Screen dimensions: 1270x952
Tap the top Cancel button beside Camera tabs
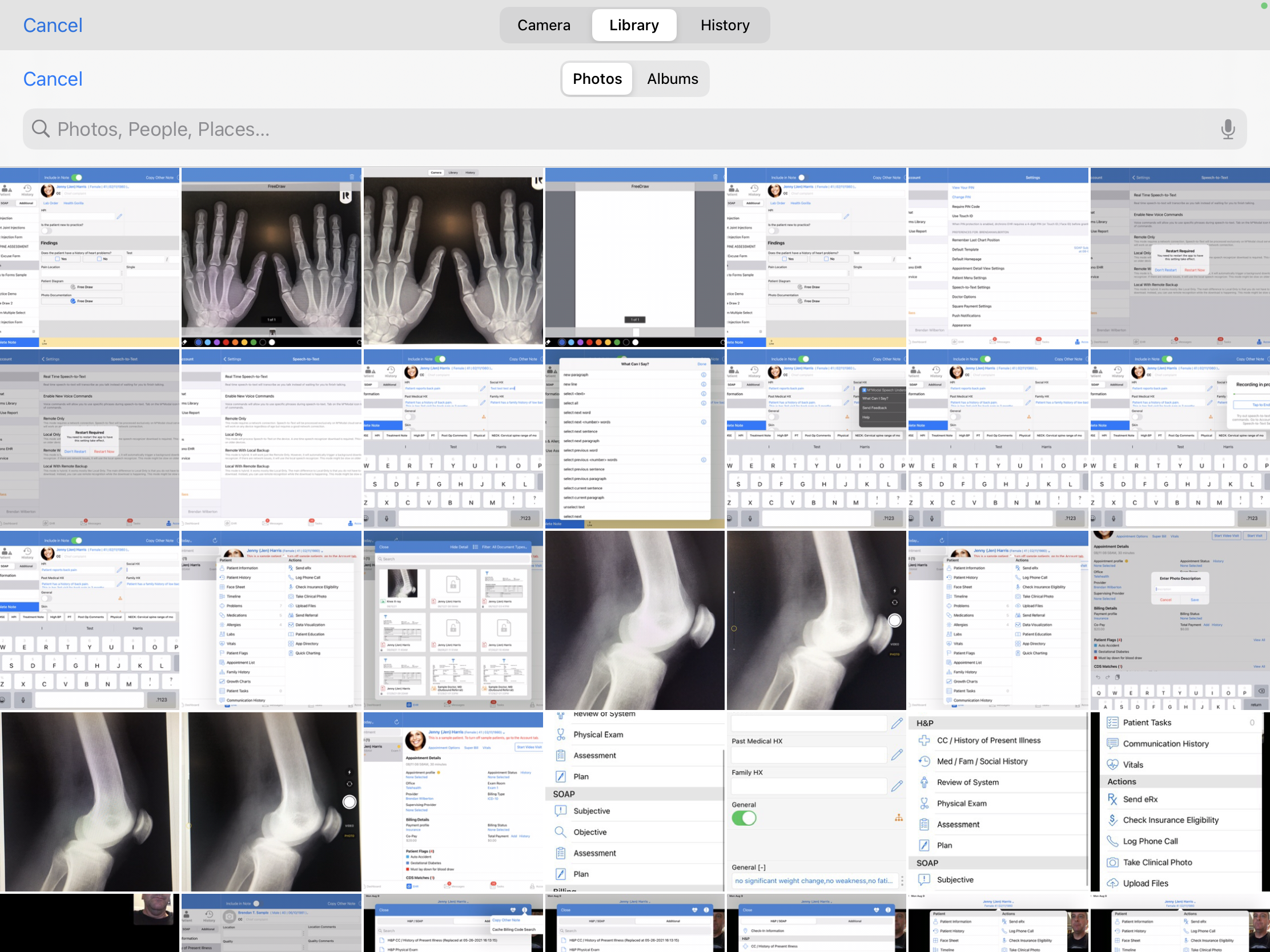point(53,25)
